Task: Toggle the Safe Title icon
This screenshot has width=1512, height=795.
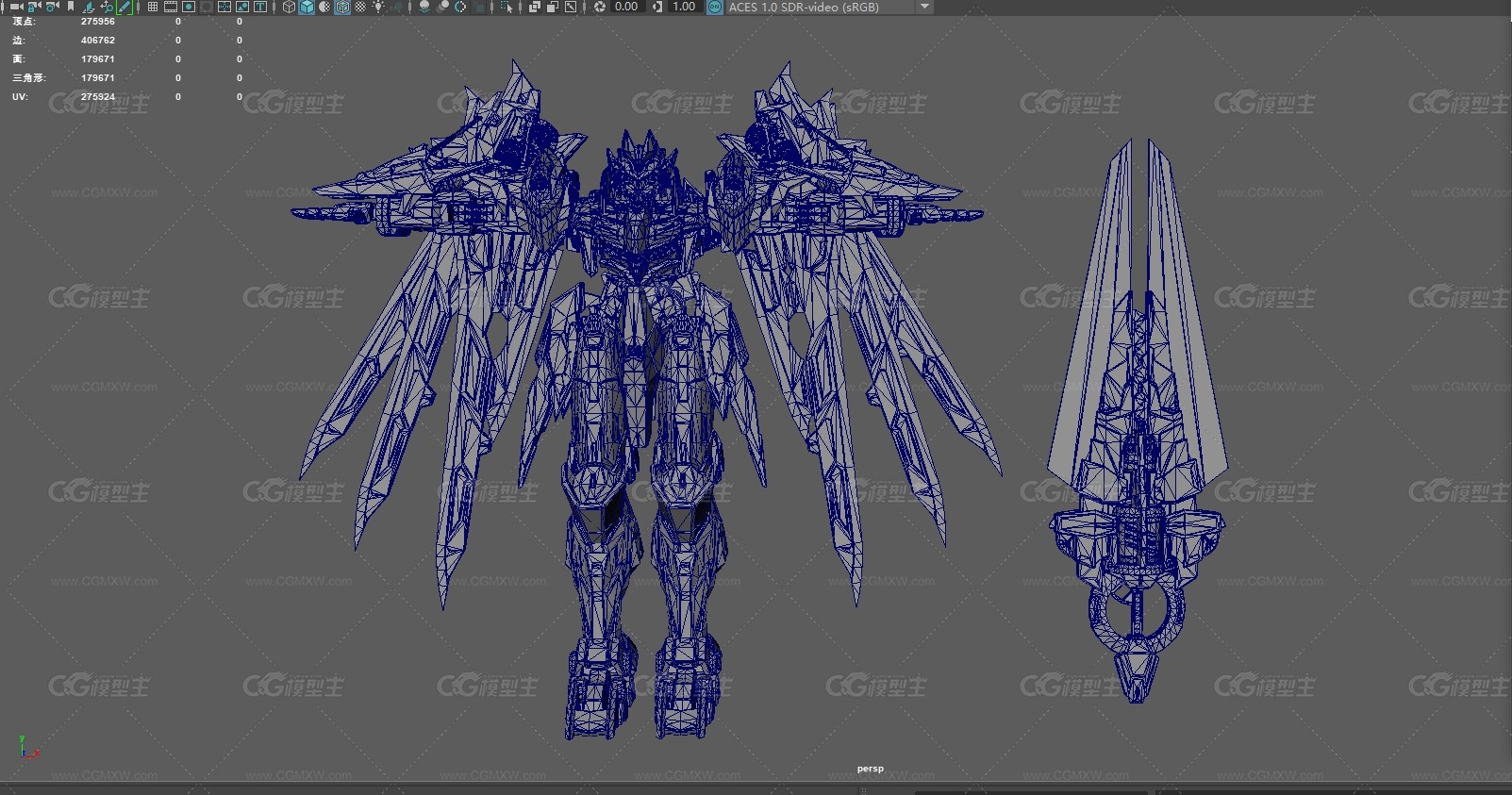Action: (x=260, y=7)
